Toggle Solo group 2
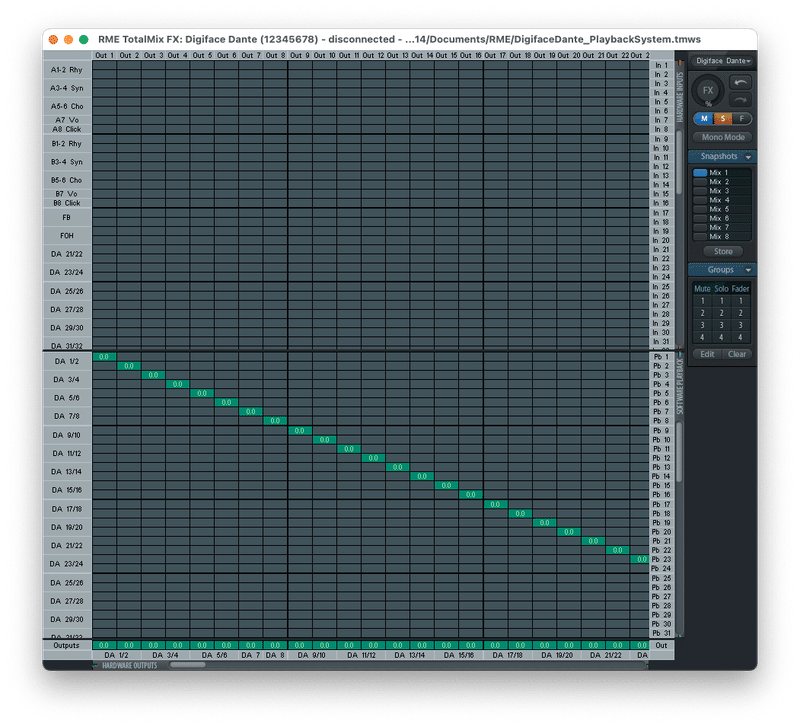Viewport: 800px width, 727px height. click(x=721, y=313)
